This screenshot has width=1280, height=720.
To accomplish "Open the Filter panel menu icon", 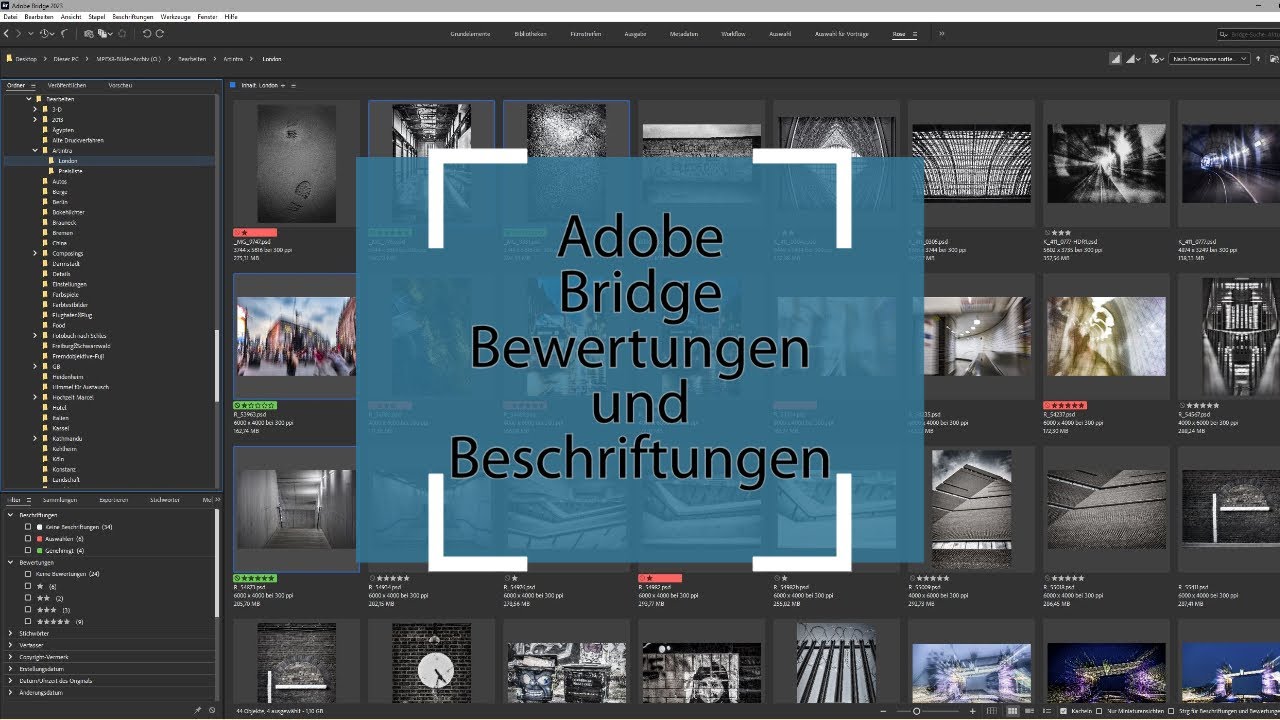I will (x=30, y=499).
